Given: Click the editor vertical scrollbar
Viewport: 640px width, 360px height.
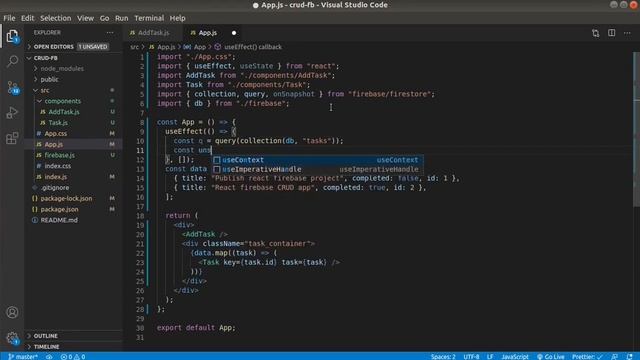Looking at the screenshot, I should [x=636, y=129].
